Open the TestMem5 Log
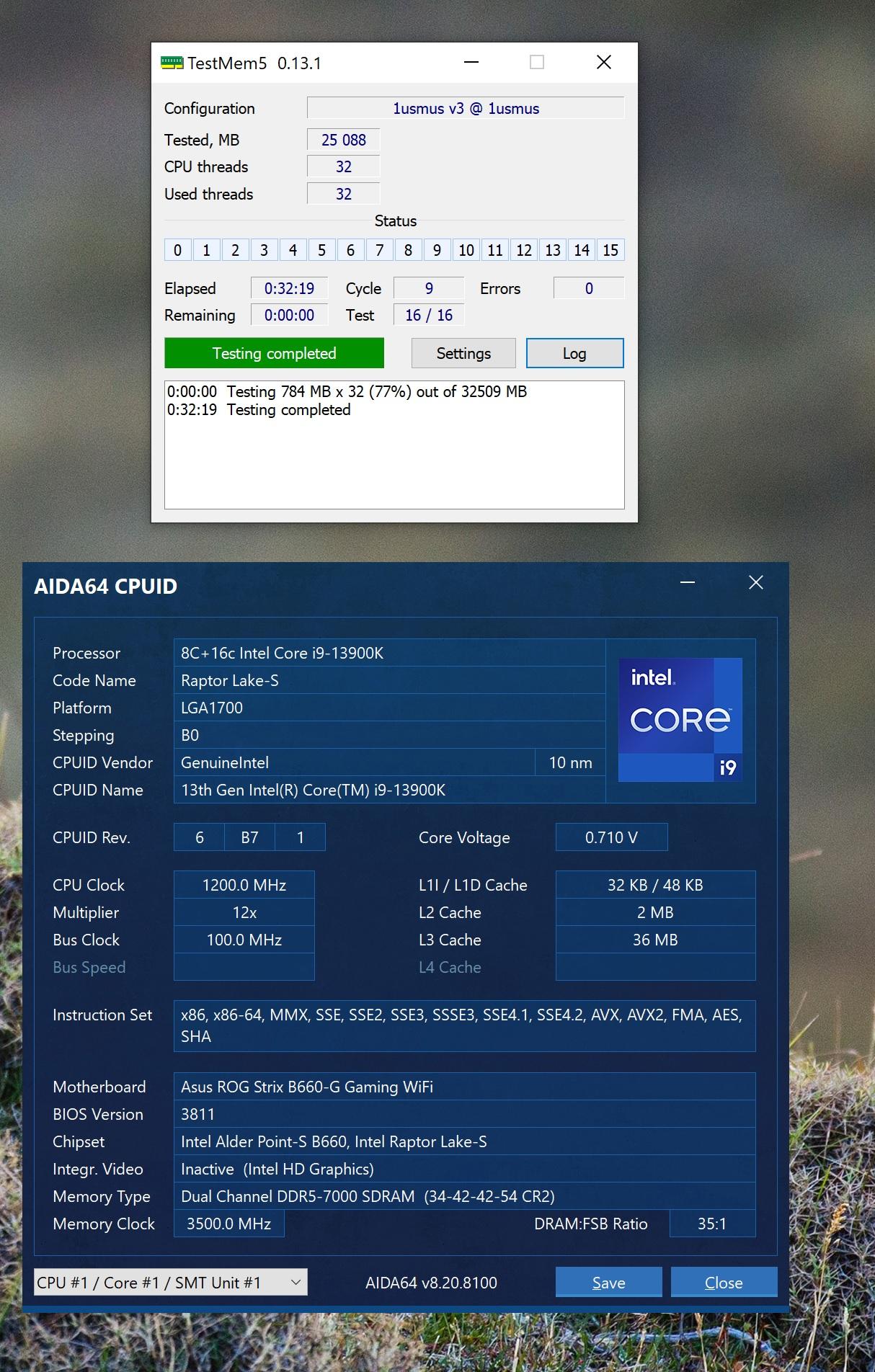Image resolution: width=875 pixels, height=1372 pixels. (x=574, y=353)
